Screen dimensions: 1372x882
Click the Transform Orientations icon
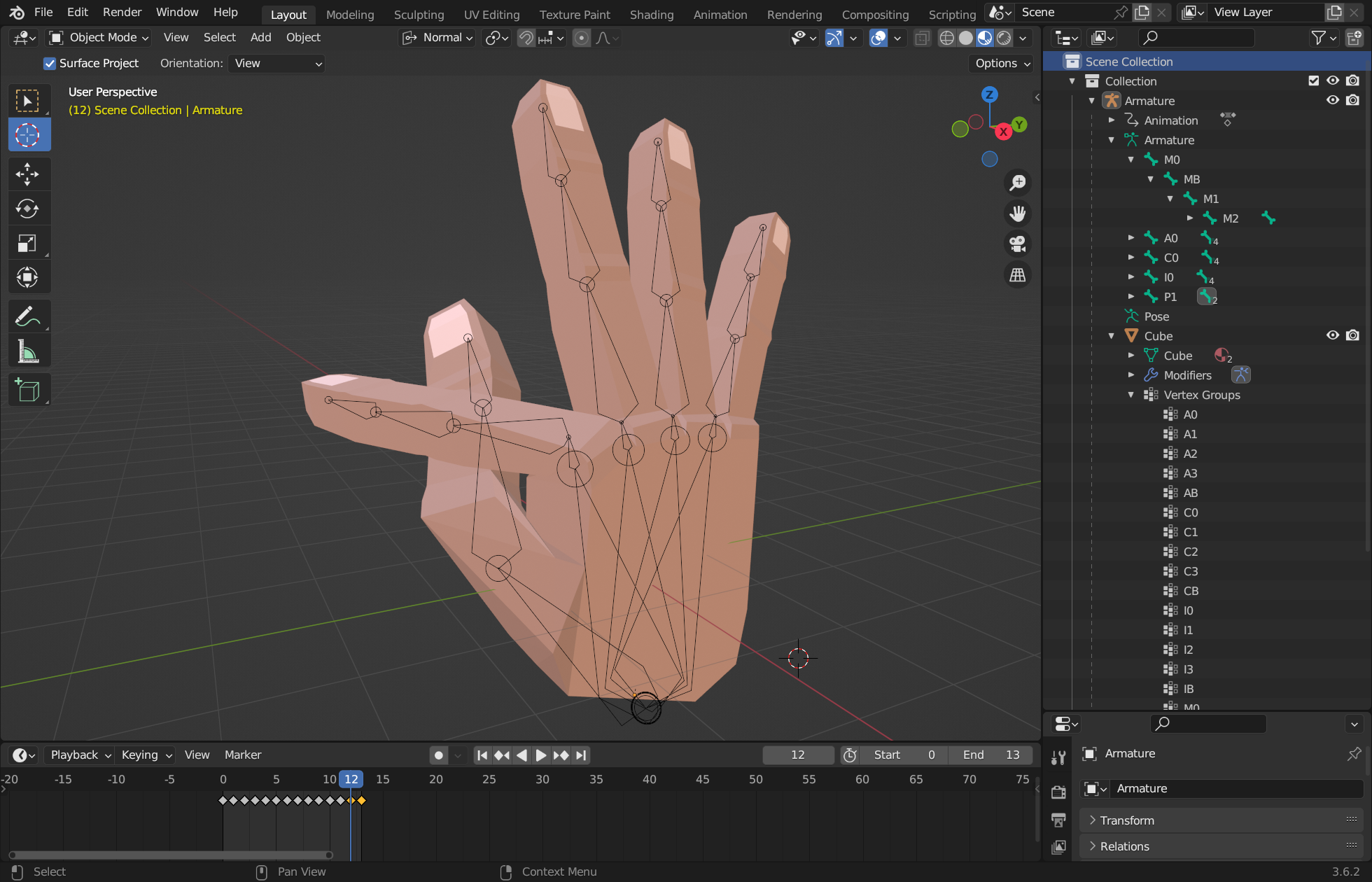pyautogui.click(x=409, y=37)
